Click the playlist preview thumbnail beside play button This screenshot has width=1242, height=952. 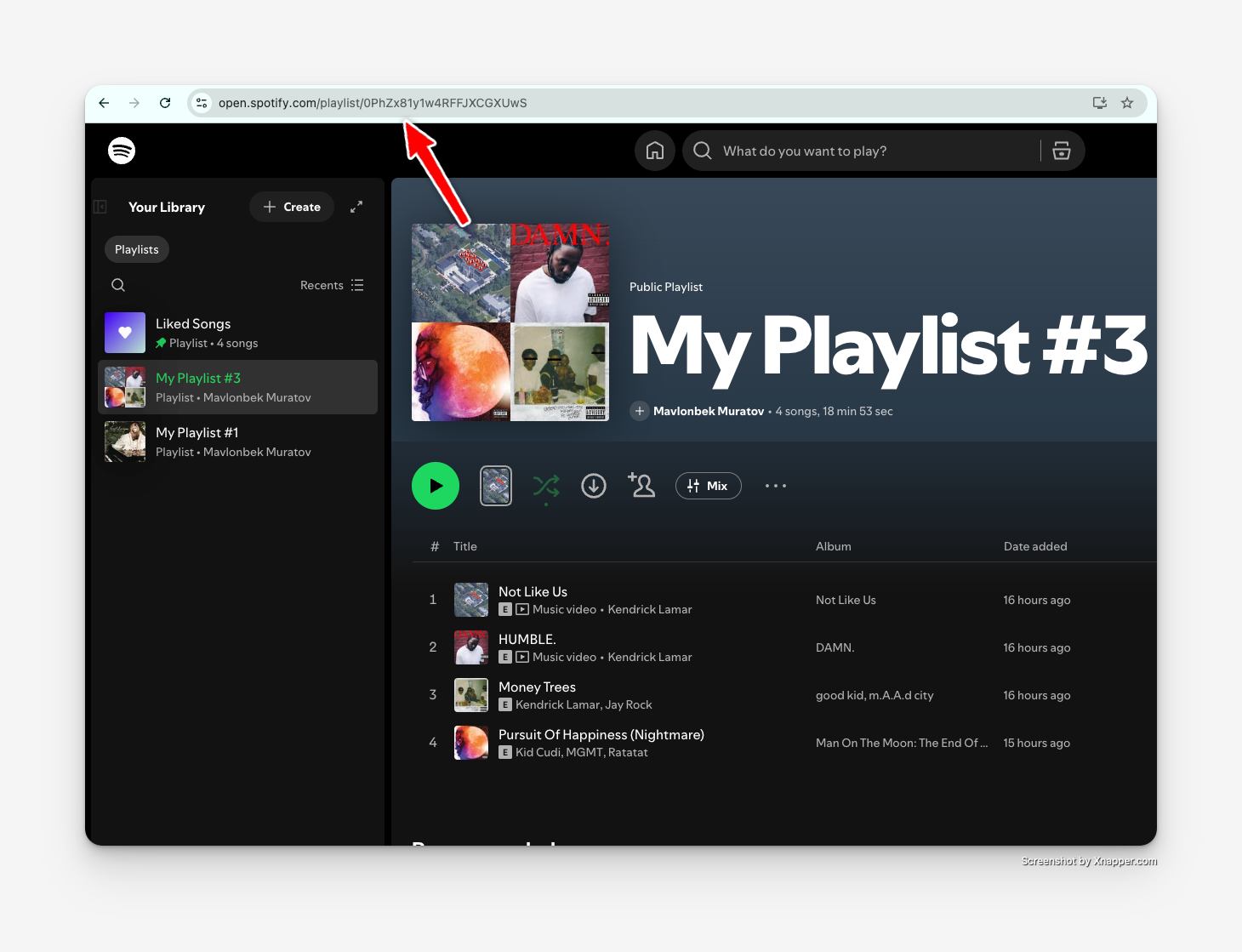coord(496,486)
